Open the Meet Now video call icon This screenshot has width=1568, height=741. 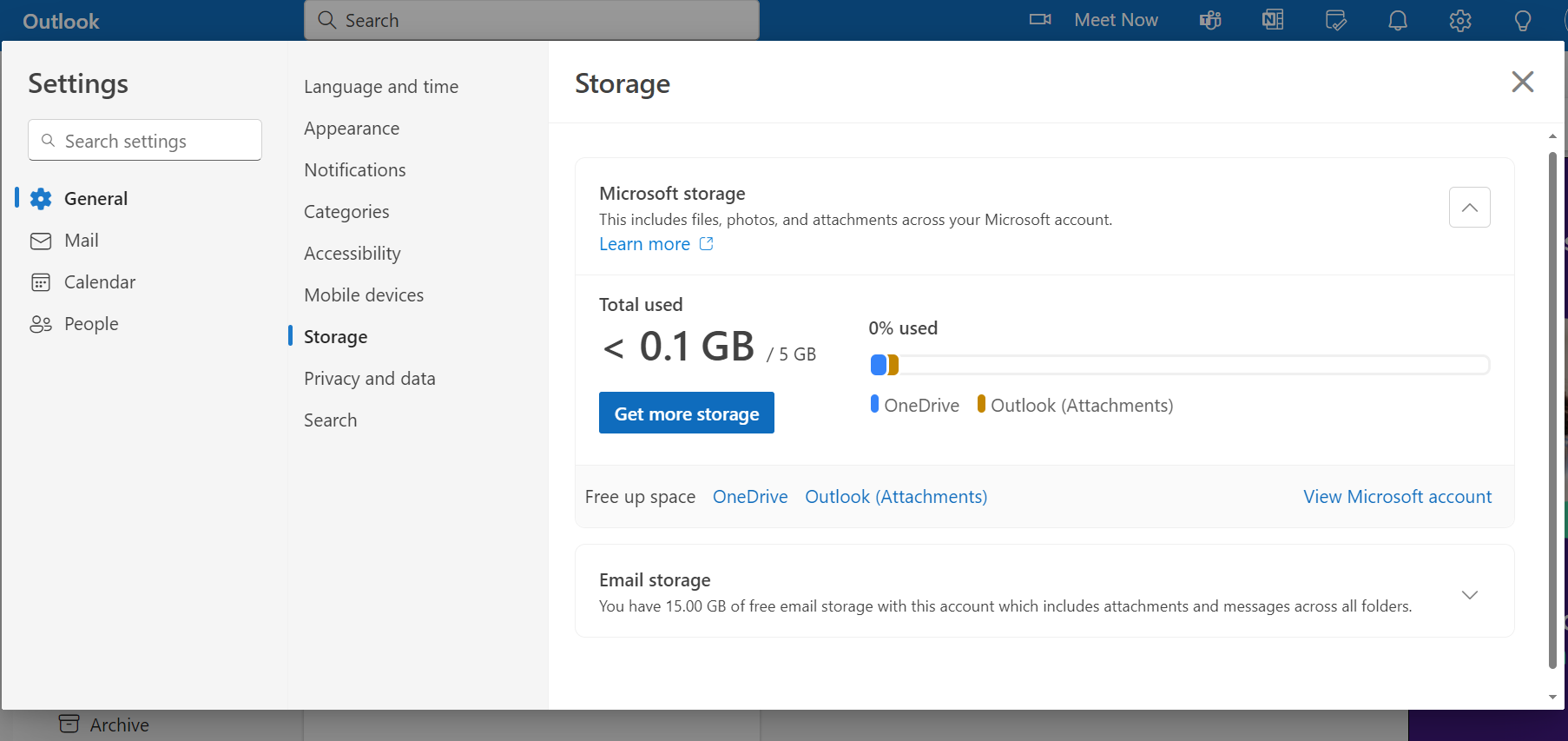point(1040,20)
